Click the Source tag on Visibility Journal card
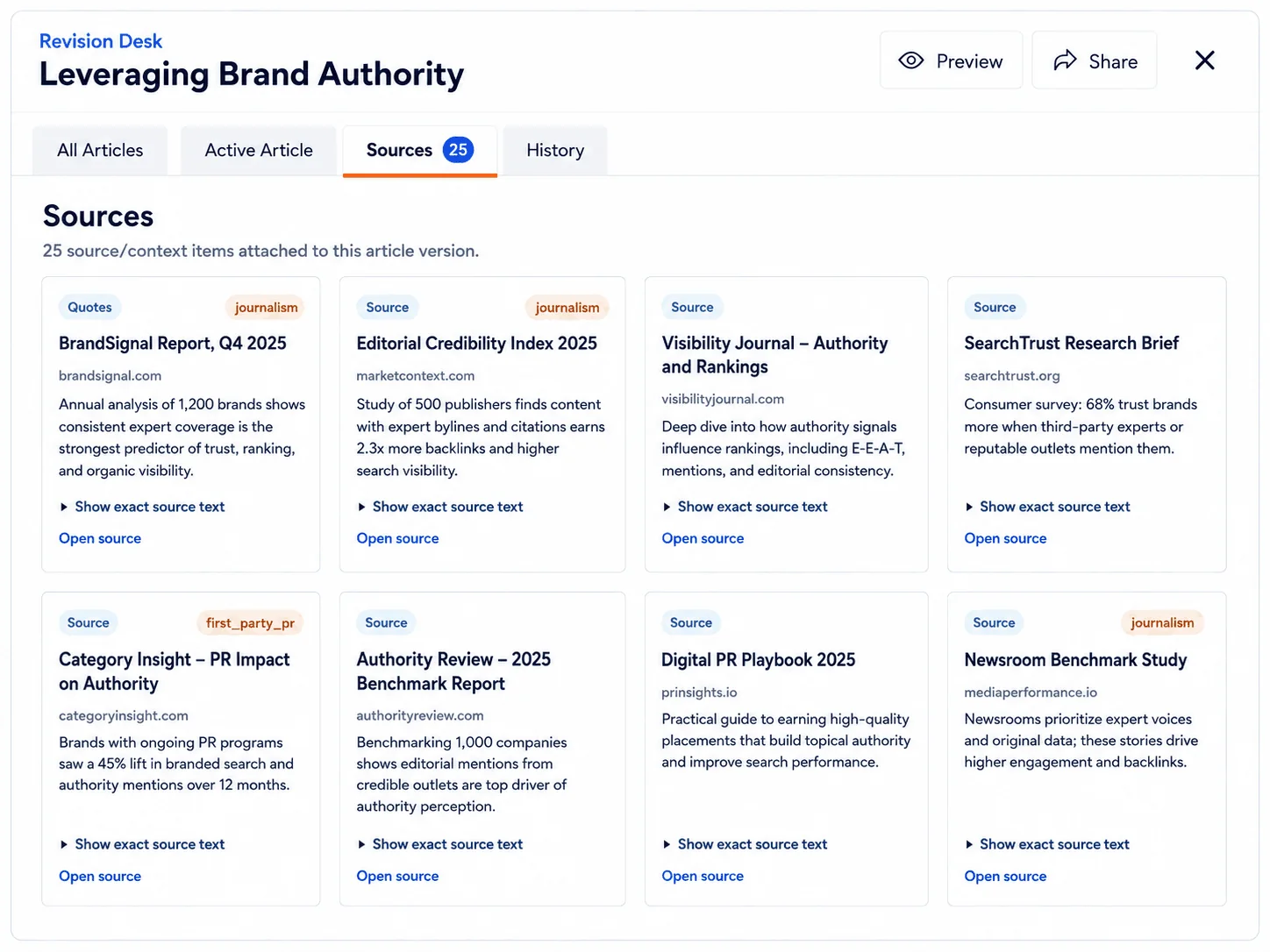The image size is (1270, 952). click(x=692, y=308)
